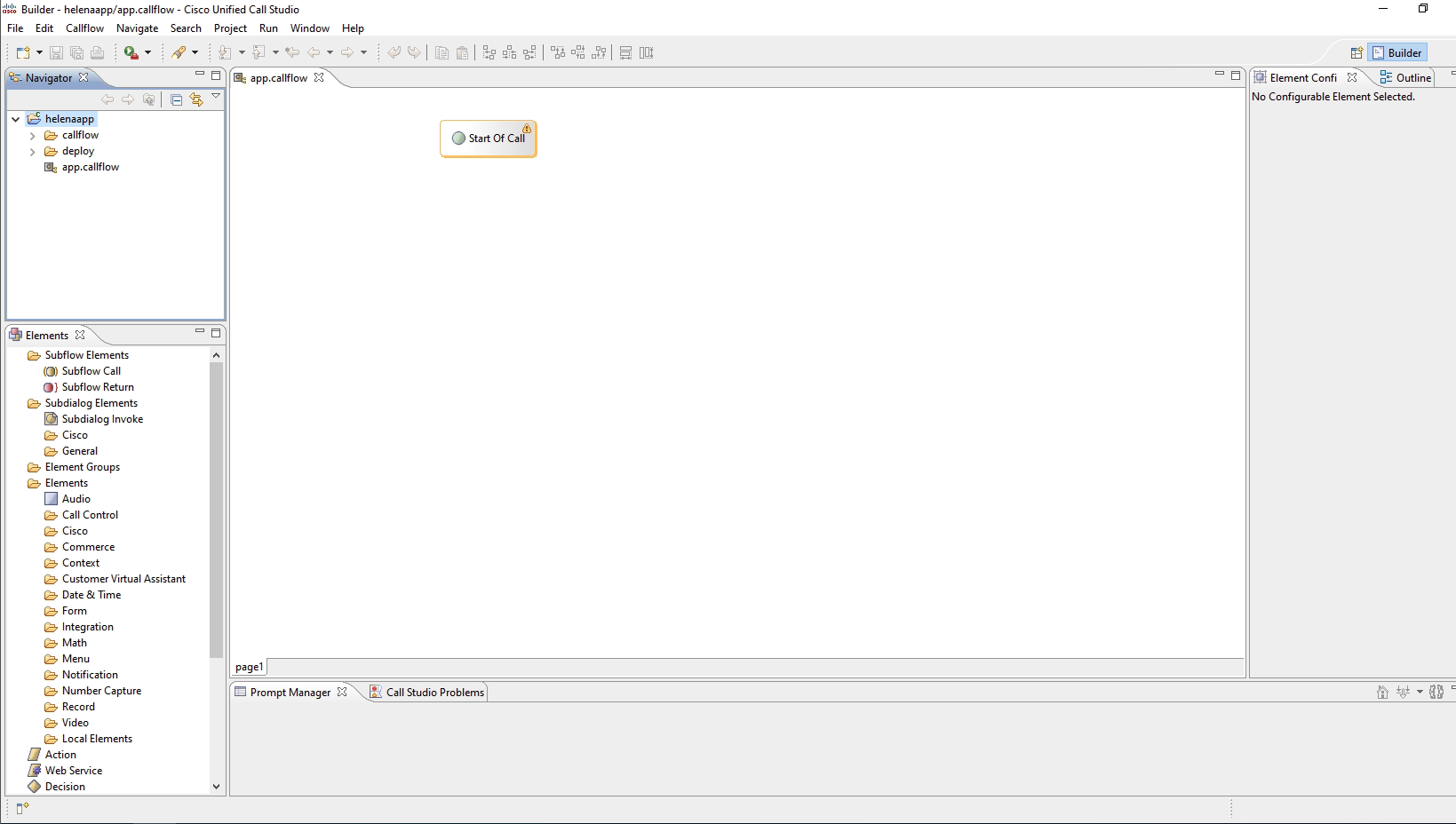This screenshot has height=824, width=1456.
Task: Select the Start Of Call element
Action: click(x=489, y=139)
